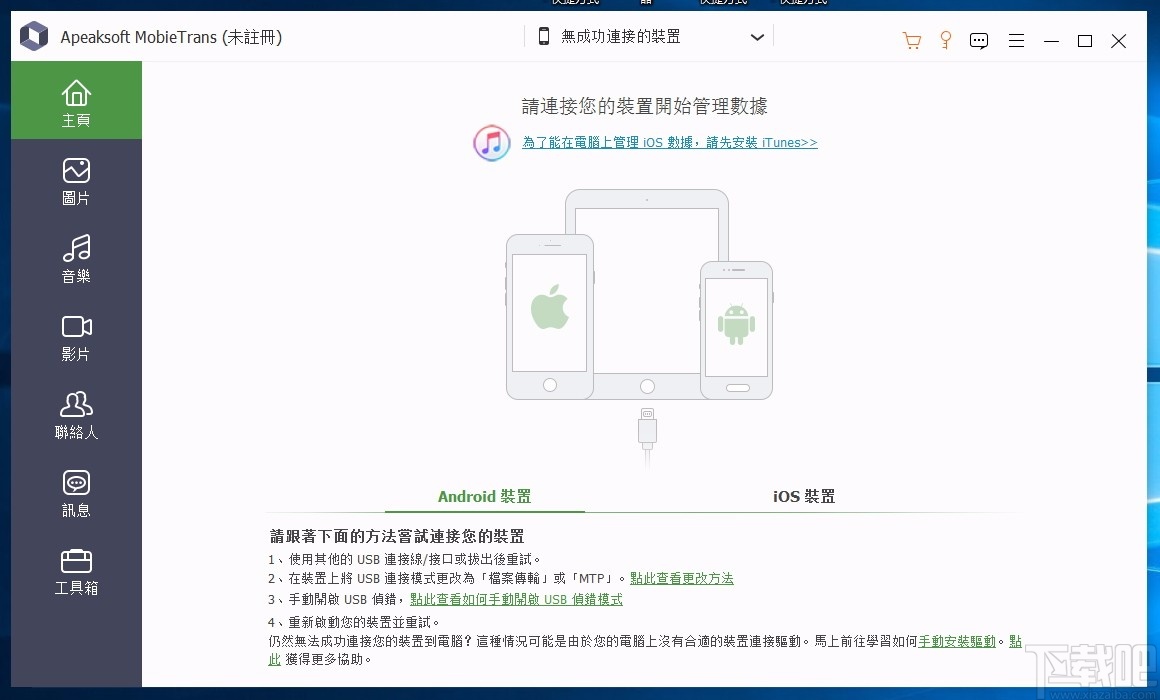Click the Android phone illustration
The image size is (1160, 700).
point(736,330)
